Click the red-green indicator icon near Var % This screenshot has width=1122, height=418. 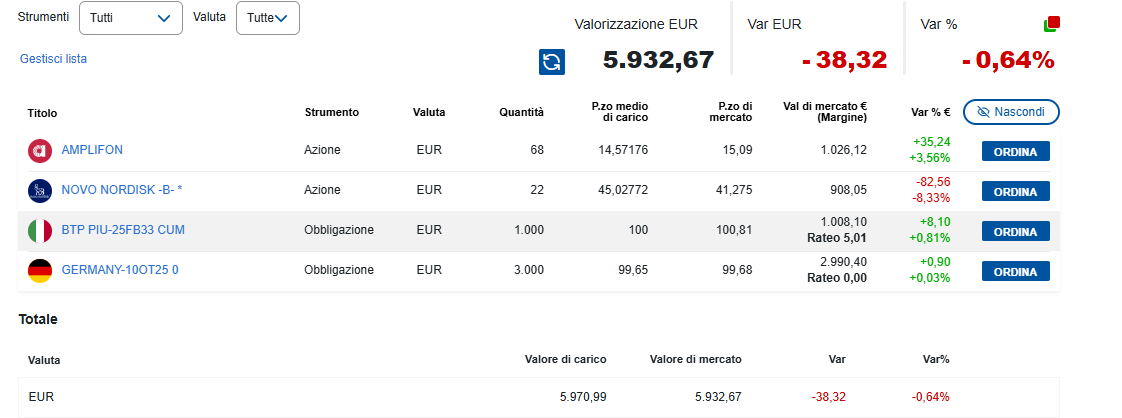[1051, 24]
